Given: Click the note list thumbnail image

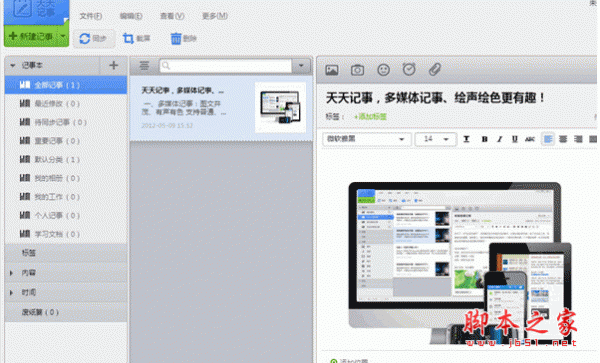Looking at the screenshot, I should click(280, 107).
